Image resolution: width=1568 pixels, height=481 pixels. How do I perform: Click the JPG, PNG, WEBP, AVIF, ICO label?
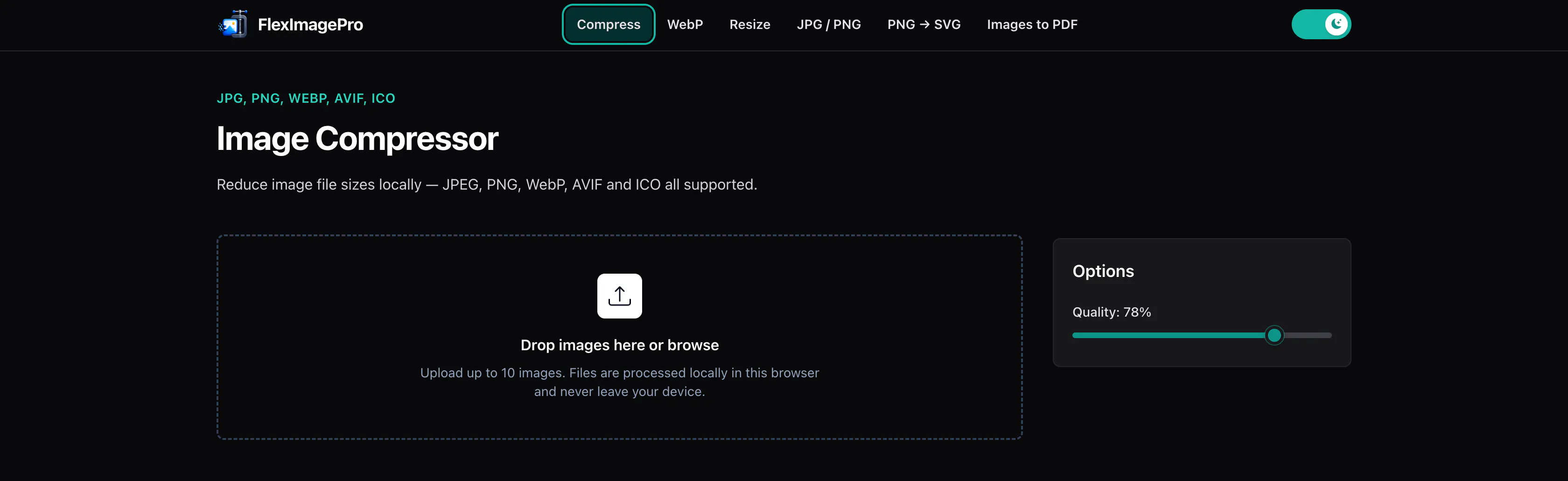[306, 98]
